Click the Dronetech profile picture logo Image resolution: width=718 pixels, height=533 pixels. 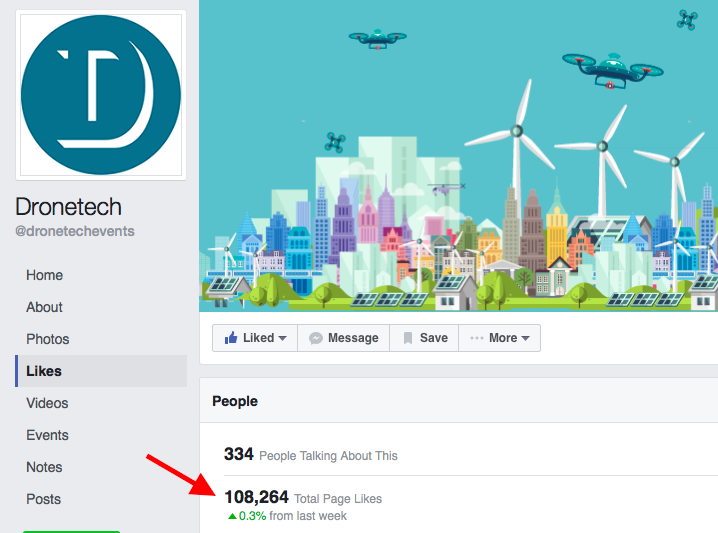pos(101,95)
